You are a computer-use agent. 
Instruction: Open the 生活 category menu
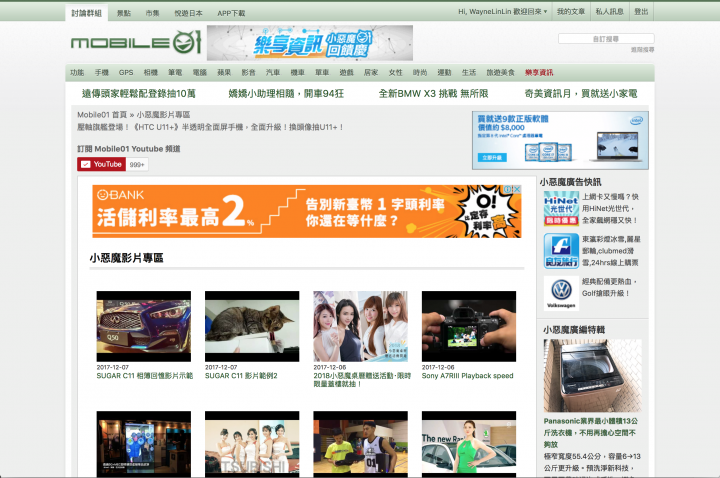(x=469, y=73)
